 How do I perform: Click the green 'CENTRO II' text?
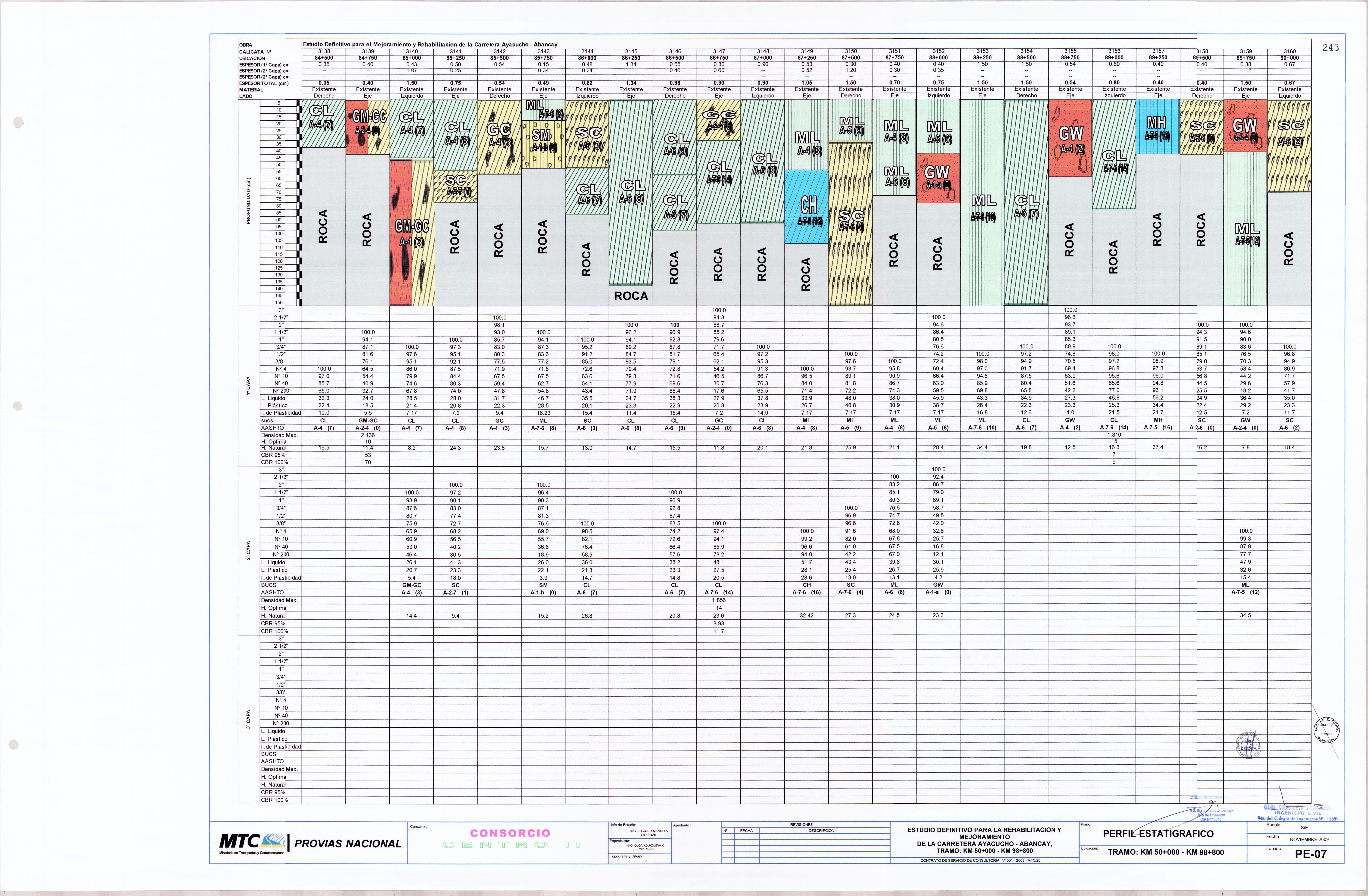(511, 845)
